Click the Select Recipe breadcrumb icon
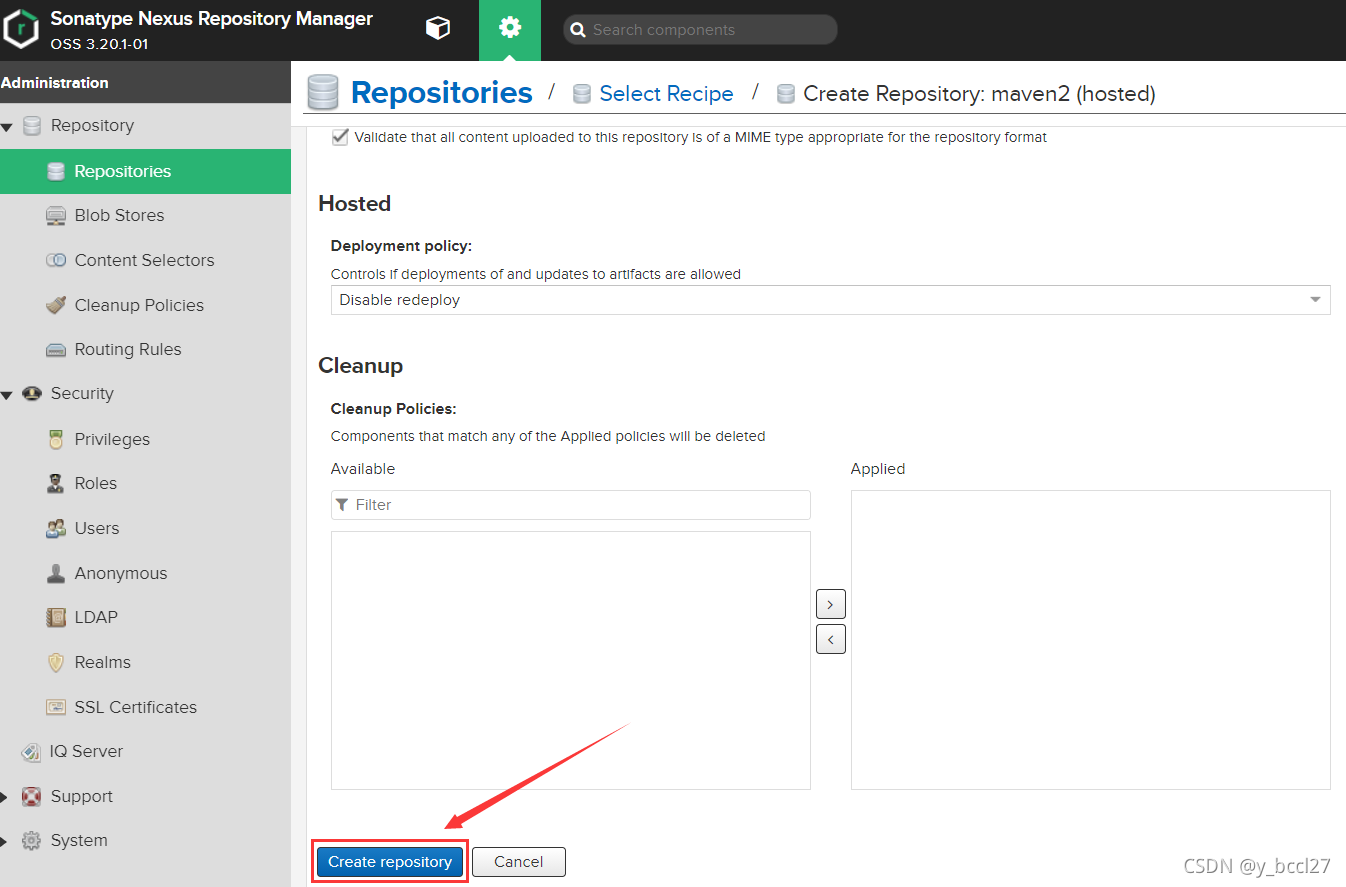The image size is (1346, 887). coord(582,94)
